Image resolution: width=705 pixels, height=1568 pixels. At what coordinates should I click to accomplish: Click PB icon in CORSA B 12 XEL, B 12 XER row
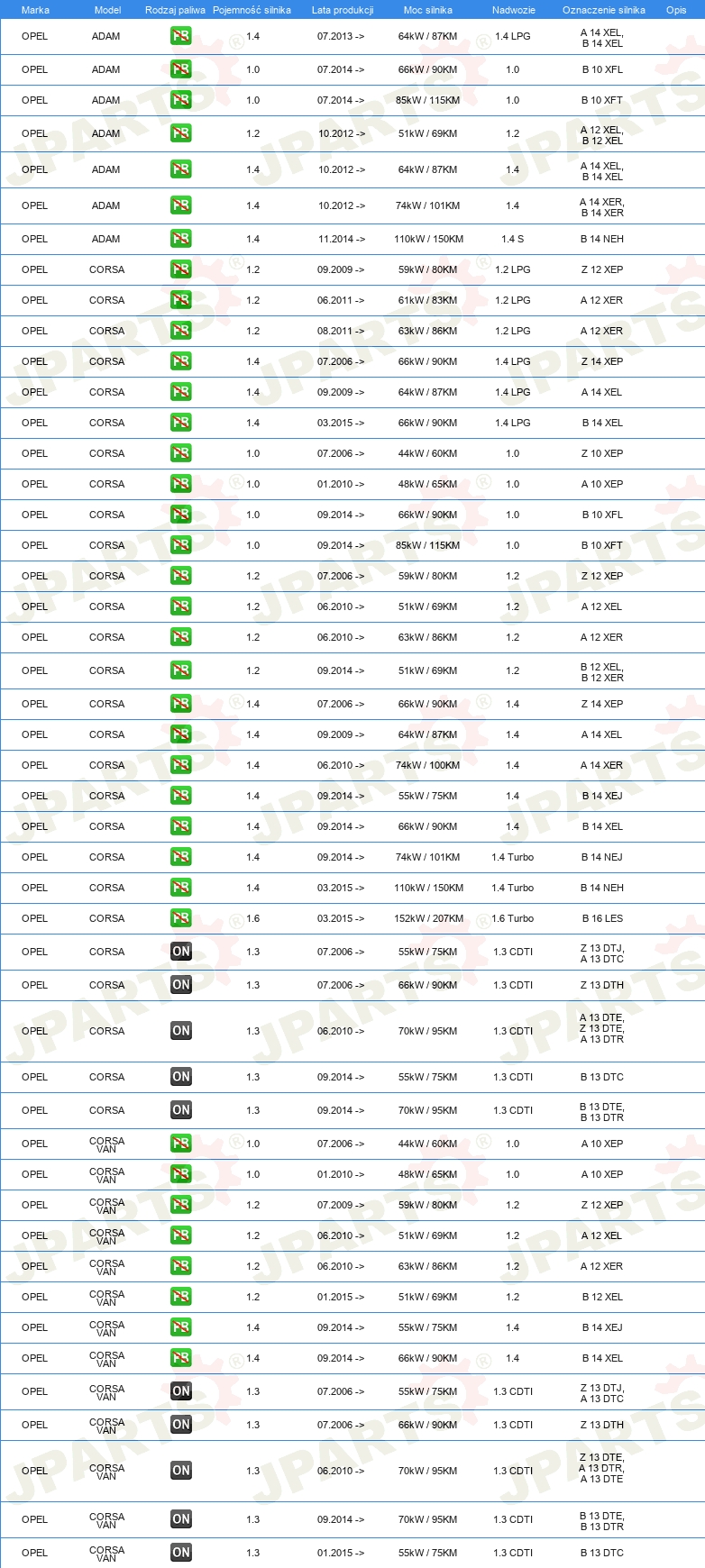click(181, 670)
